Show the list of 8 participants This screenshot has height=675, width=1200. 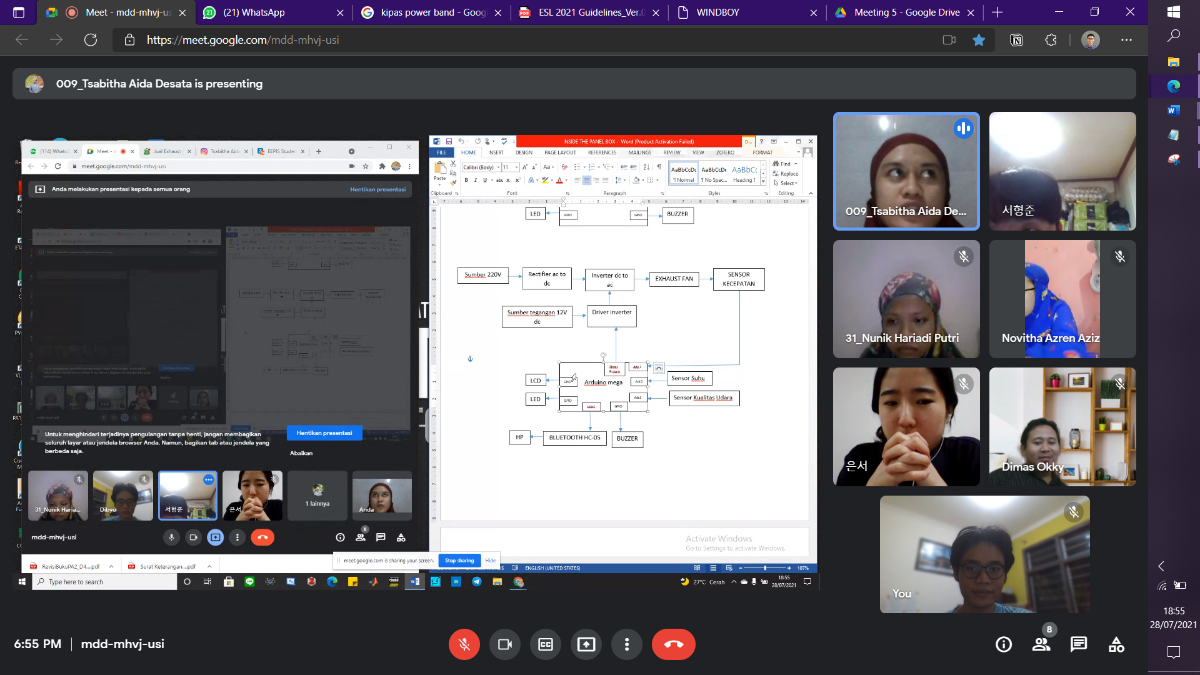[x=1041, y=645]
